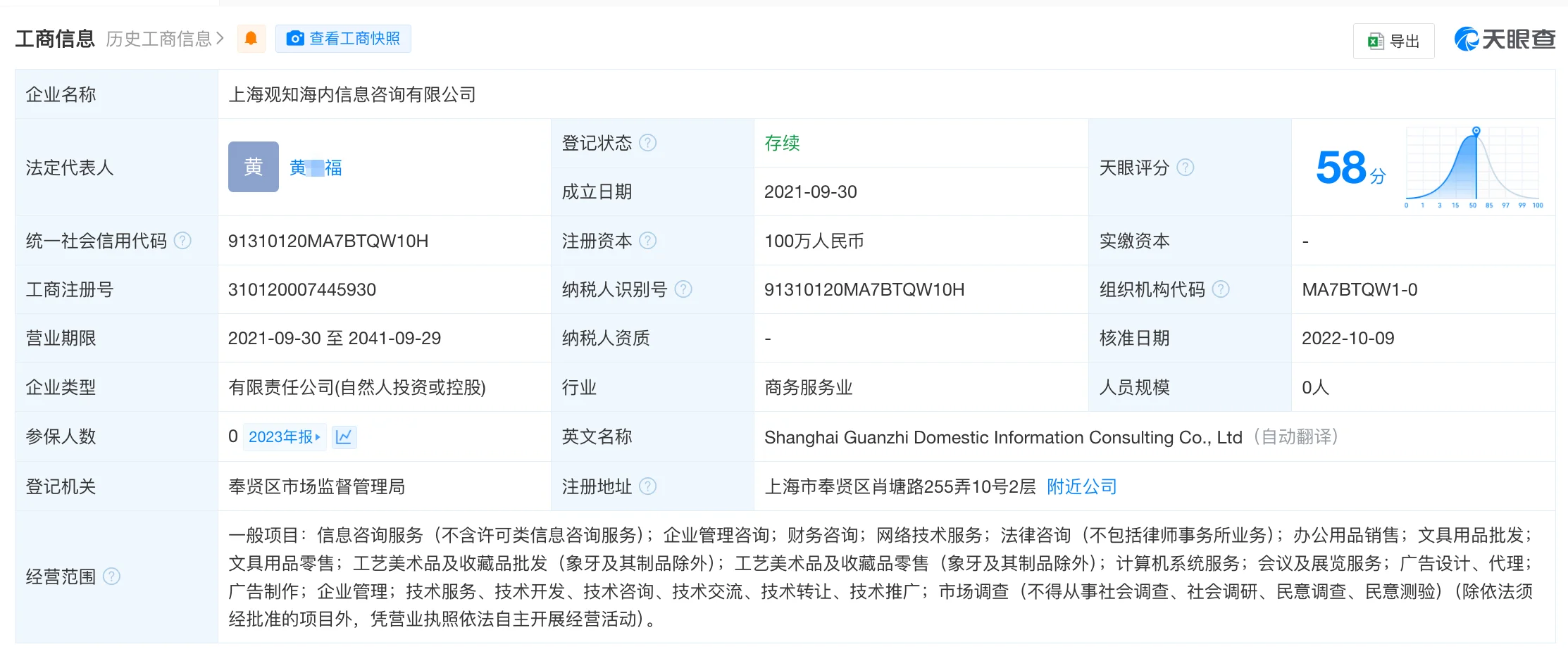Click approval date 2022-10-09

tap(1348, 338)
